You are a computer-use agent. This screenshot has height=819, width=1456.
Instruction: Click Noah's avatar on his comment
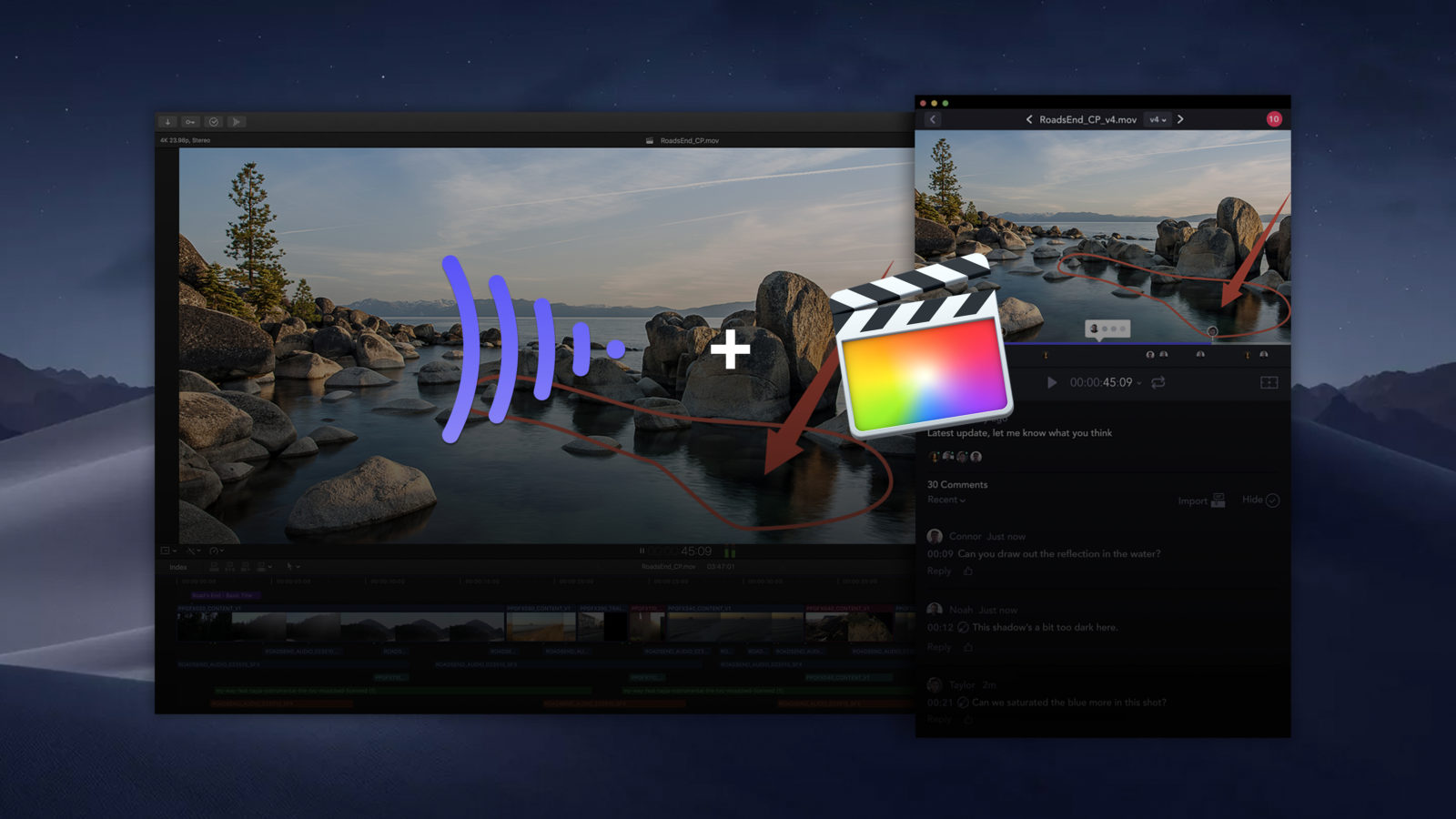pos(935,610)
